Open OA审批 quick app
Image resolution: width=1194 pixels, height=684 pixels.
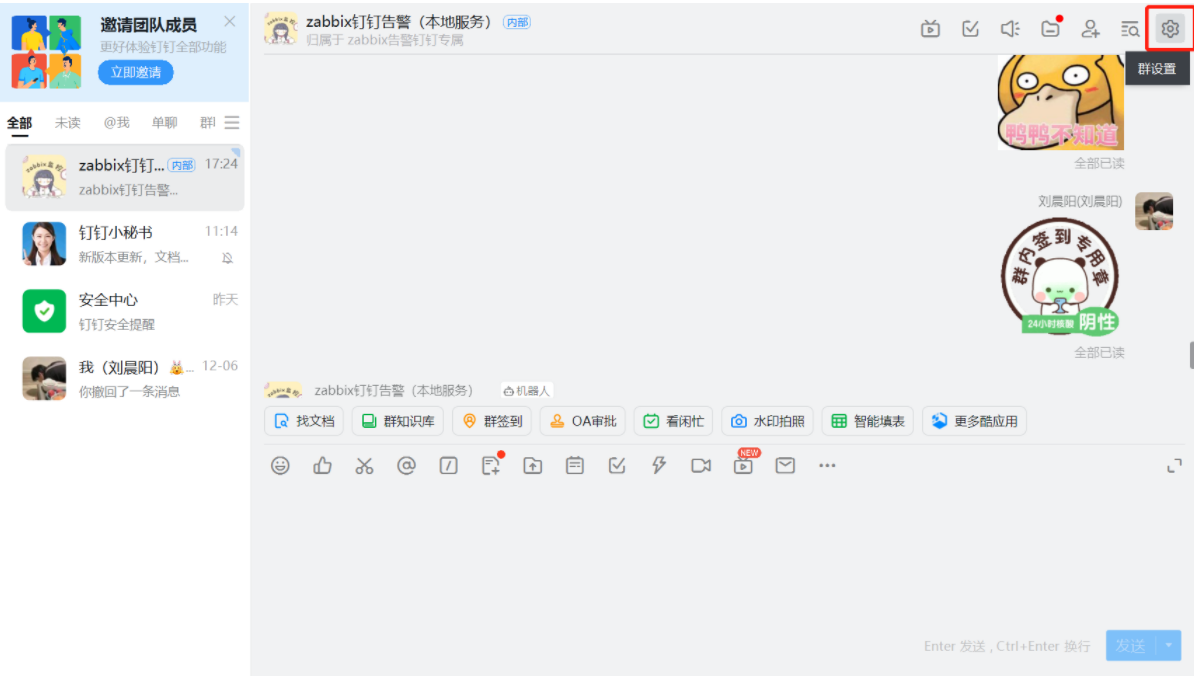583,421
